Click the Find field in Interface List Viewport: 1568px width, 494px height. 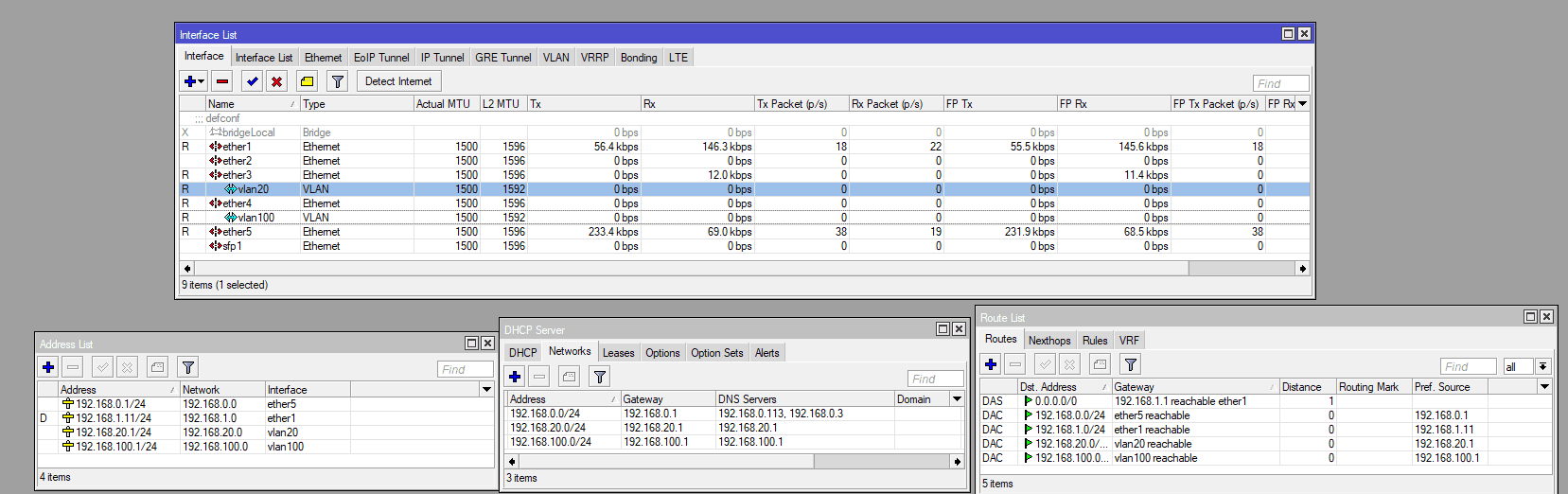[x=1281, y=83]
